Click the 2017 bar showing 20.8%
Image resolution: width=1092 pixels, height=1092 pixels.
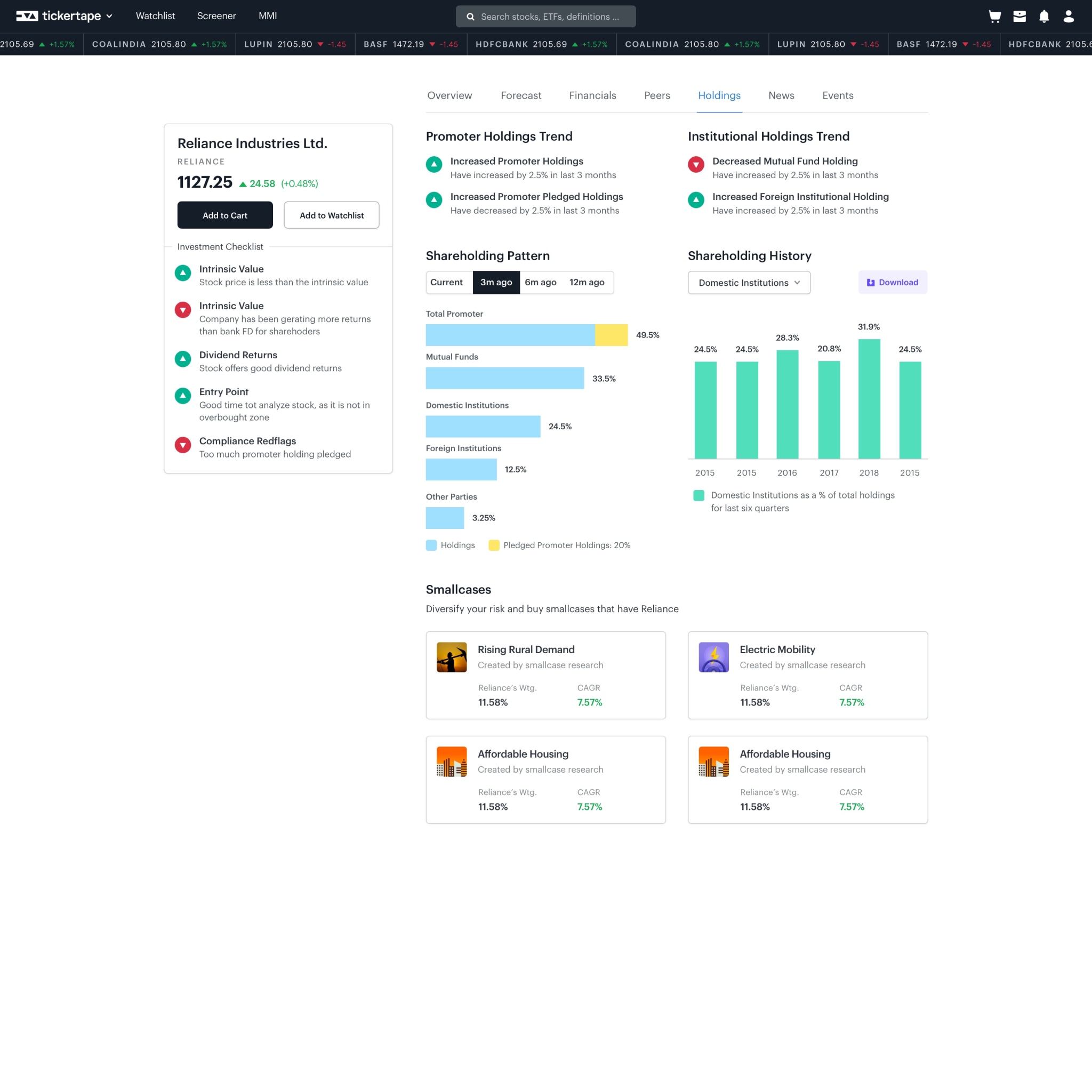tap(829, 410)
